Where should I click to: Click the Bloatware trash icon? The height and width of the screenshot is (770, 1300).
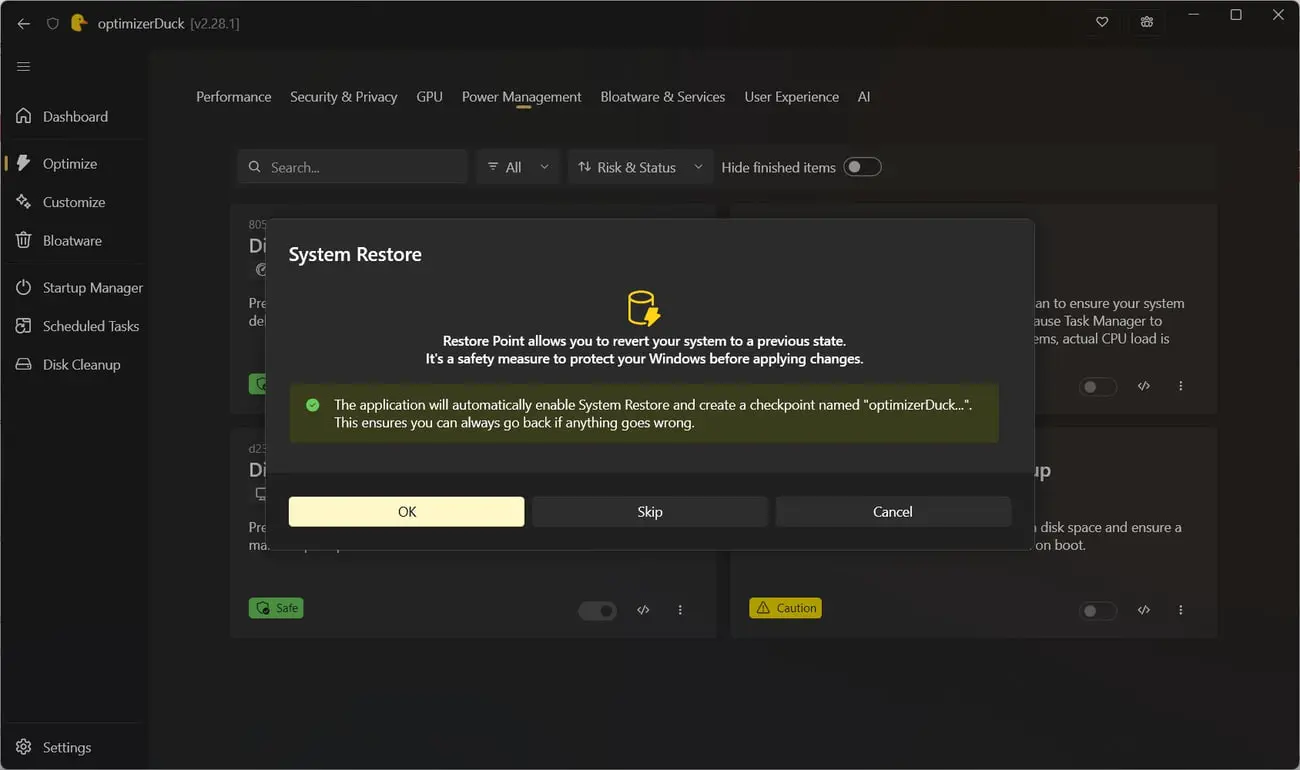click(x=24, y=240)
